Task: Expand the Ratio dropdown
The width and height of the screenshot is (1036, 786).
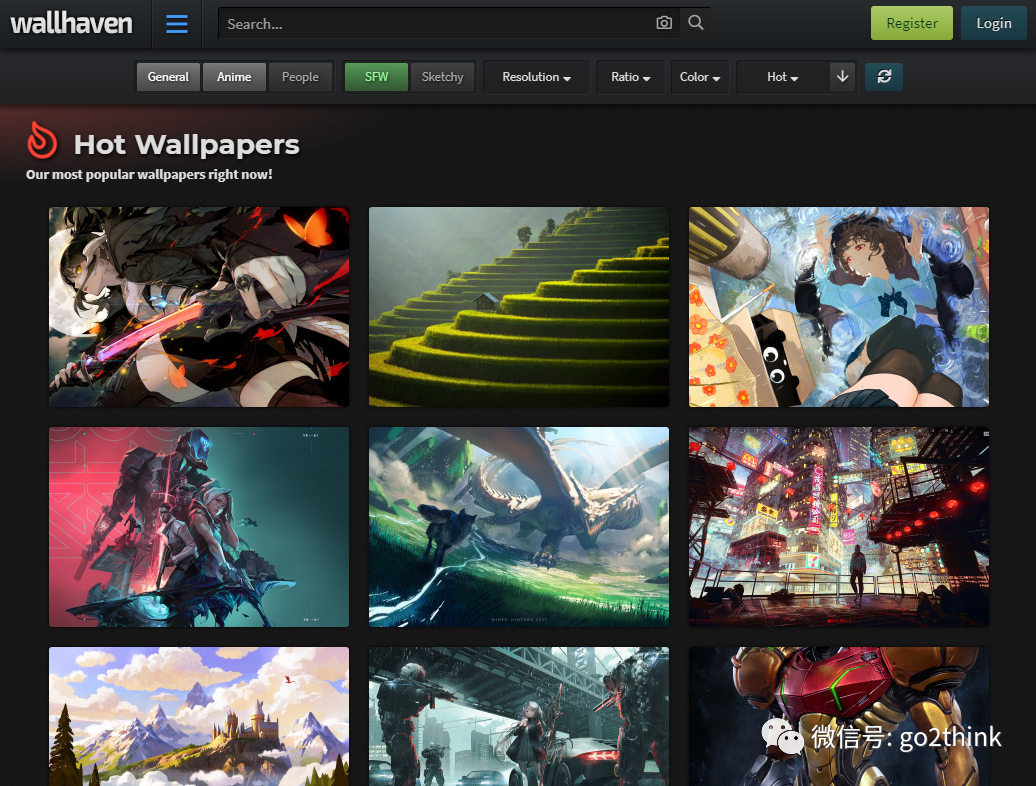Action: [x=630, y=77]
